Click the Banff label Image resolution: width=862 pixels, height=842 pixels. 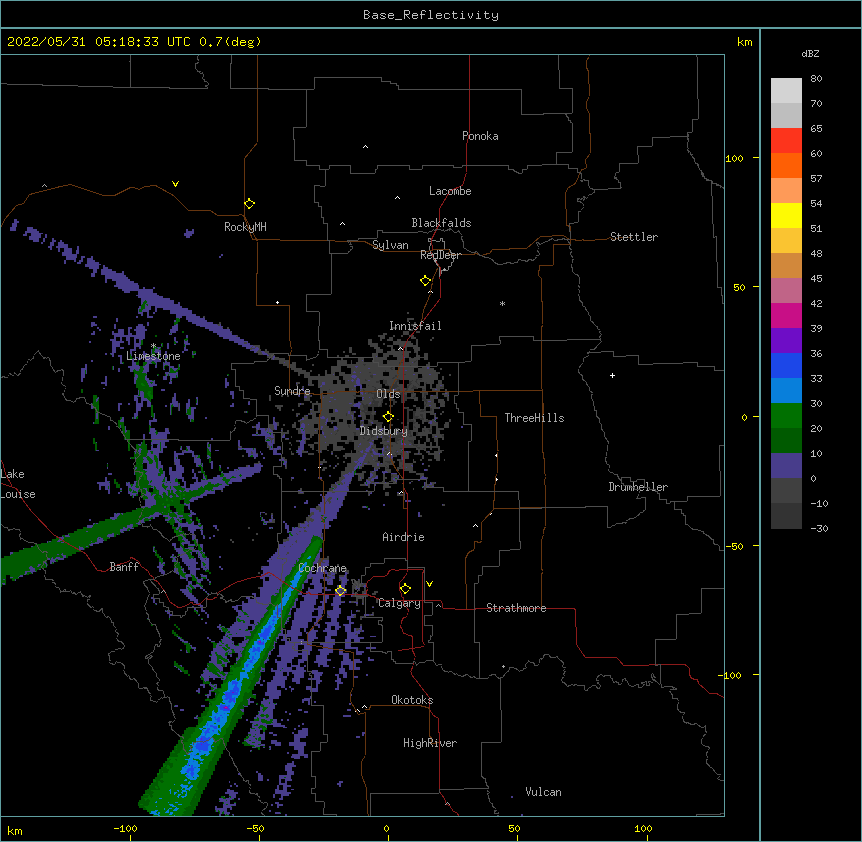click(124, 567)
